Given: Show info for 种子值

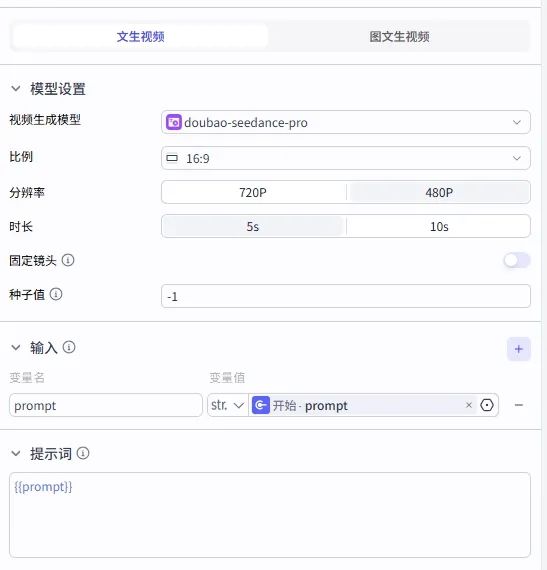Looking at the screenshot, I should pos(56,294).
